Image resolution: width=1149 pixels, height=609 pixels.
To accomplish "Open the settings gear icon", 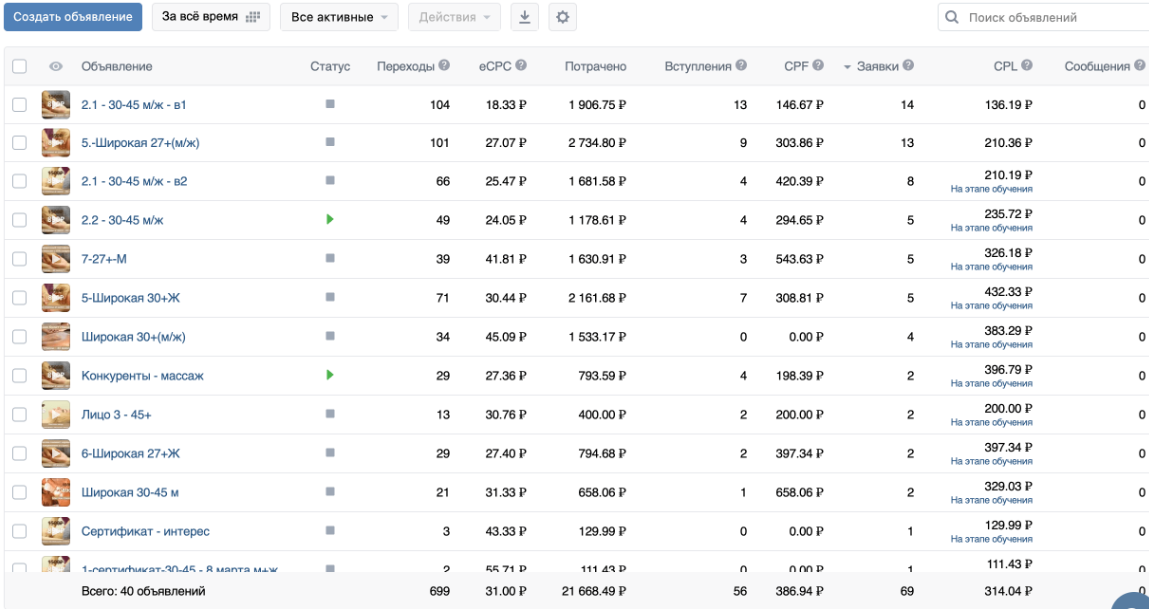I will pos(562,17).
